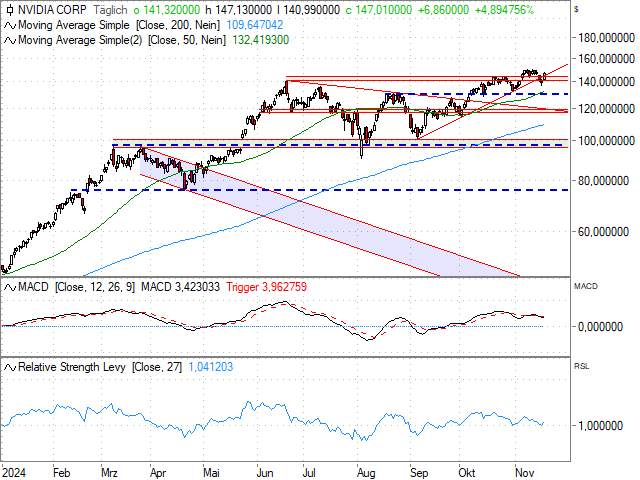The image size is (640, 480).
Task: Click the Sep time axis label
Action: click(419, 473)
